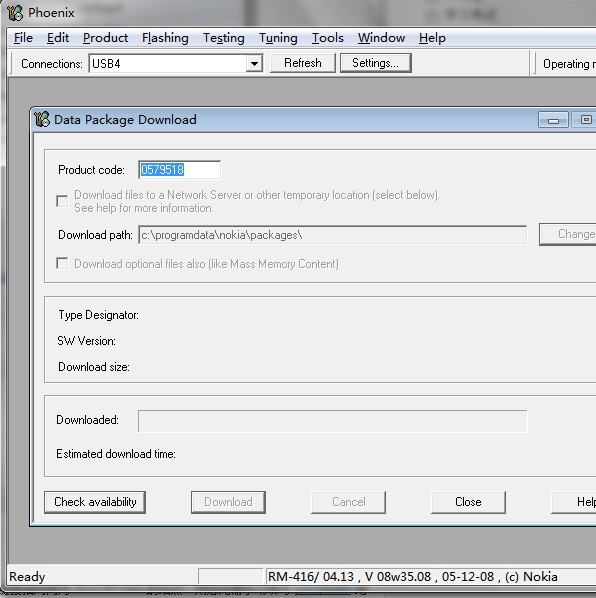Click the Download path field
This screenshot has height=598, width=596.
(x=333, y=235)
